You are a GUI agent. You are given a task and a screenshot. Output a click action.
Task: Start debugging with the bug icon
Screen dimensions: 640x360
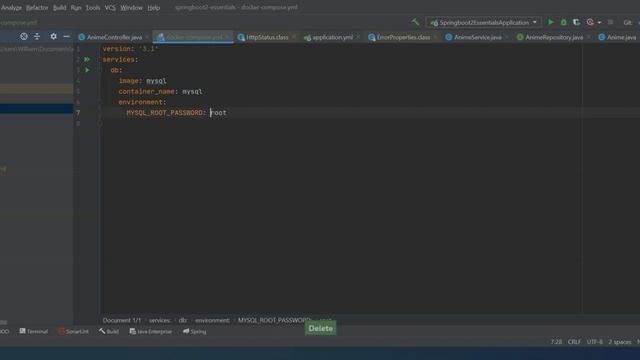pos(564,22)
